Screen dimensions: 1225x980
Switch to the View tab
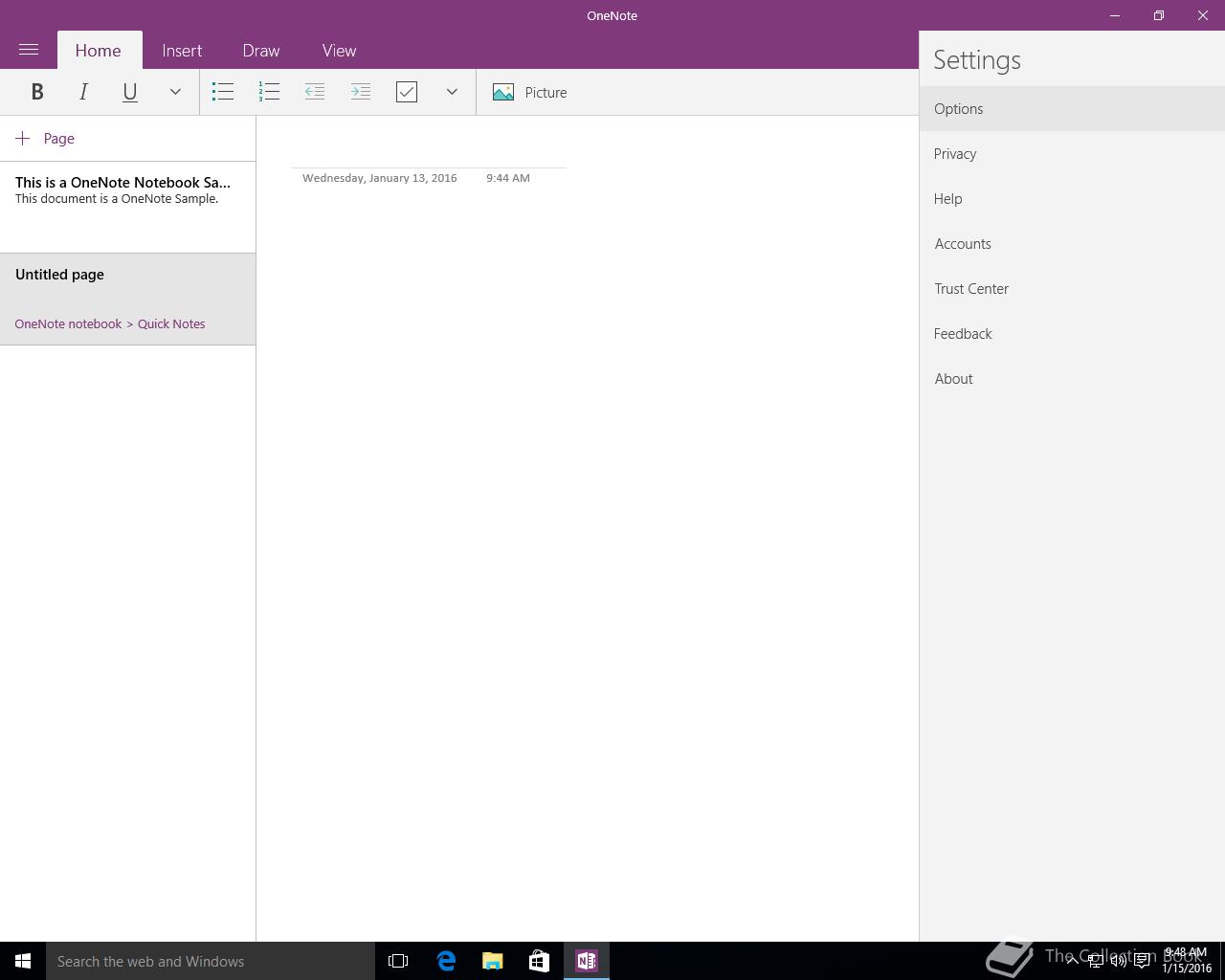339,51
